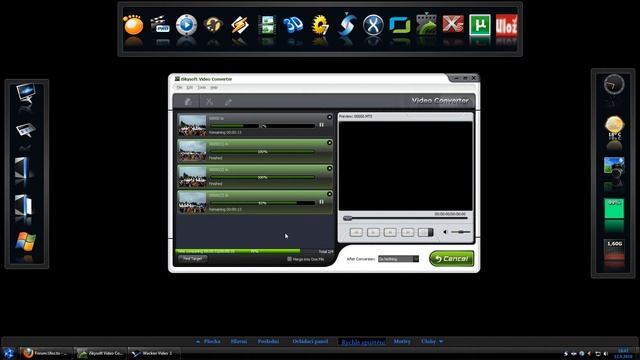Click the wand icon in converter toolbar
The height and width of the screenshot is (360, 640).
(x=228, y=102)
